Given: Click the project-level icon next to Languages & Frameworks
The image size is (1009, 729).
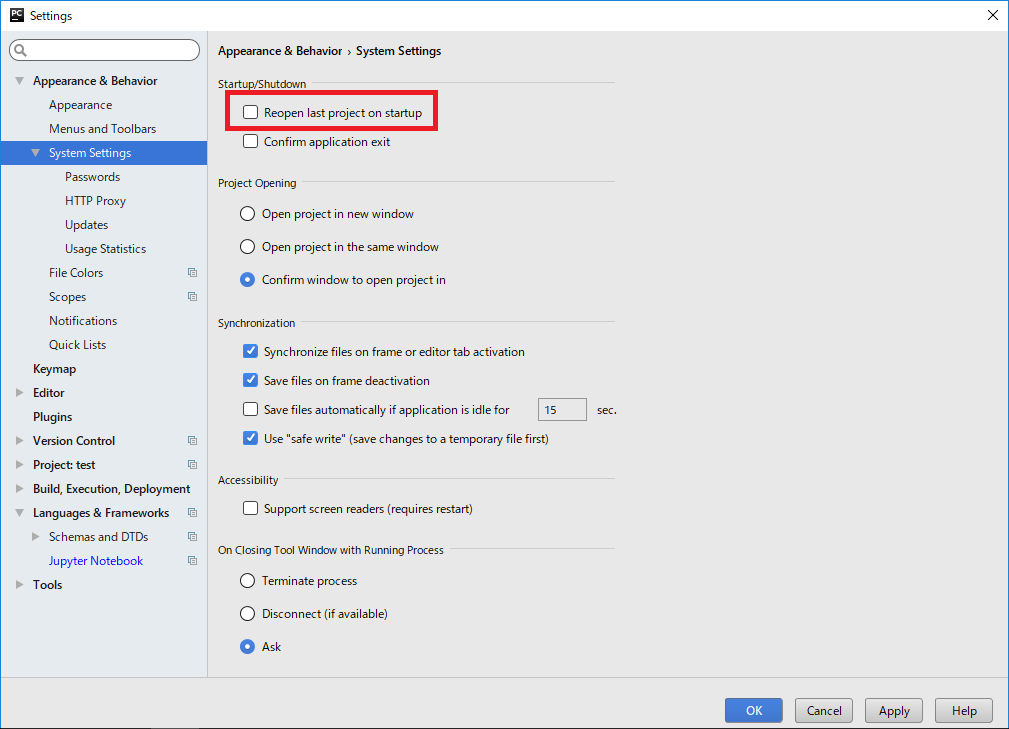Looking at the screenshot, I should pos(192,513).
